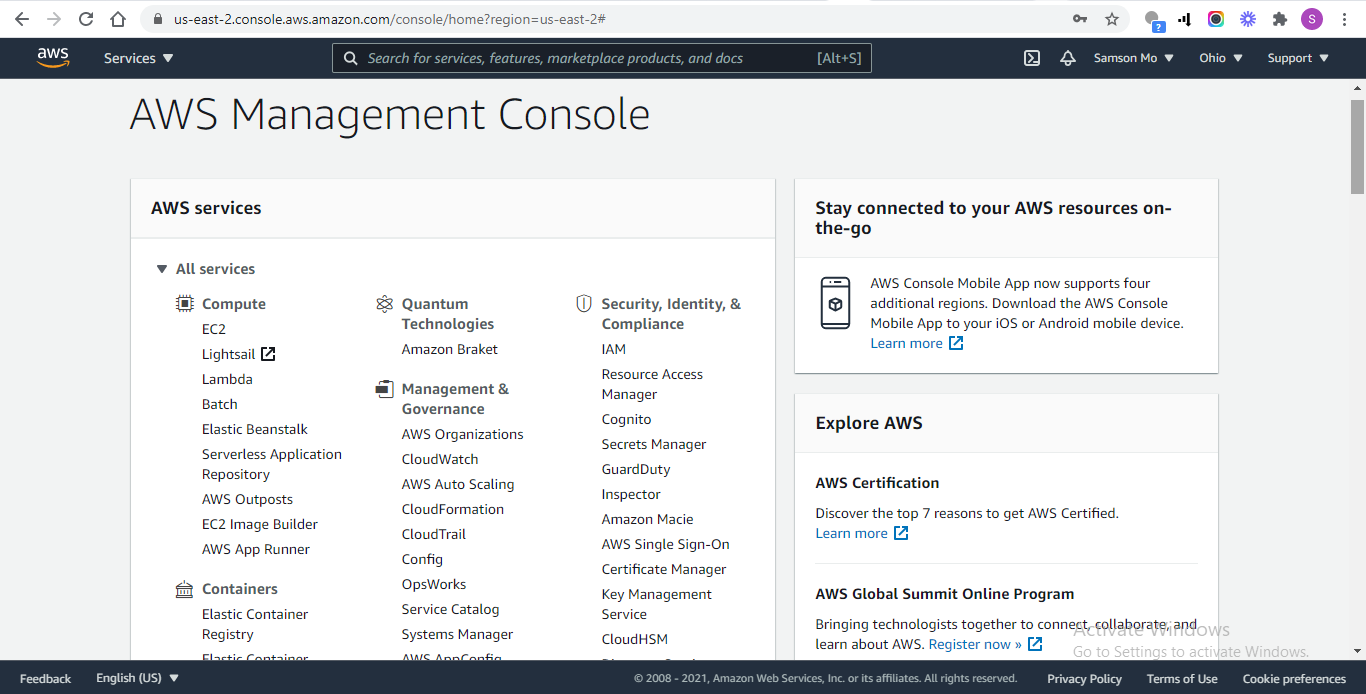Click the browser refresh icon
This screenshot has height=694, width=1366.
[x=85, y=18]
